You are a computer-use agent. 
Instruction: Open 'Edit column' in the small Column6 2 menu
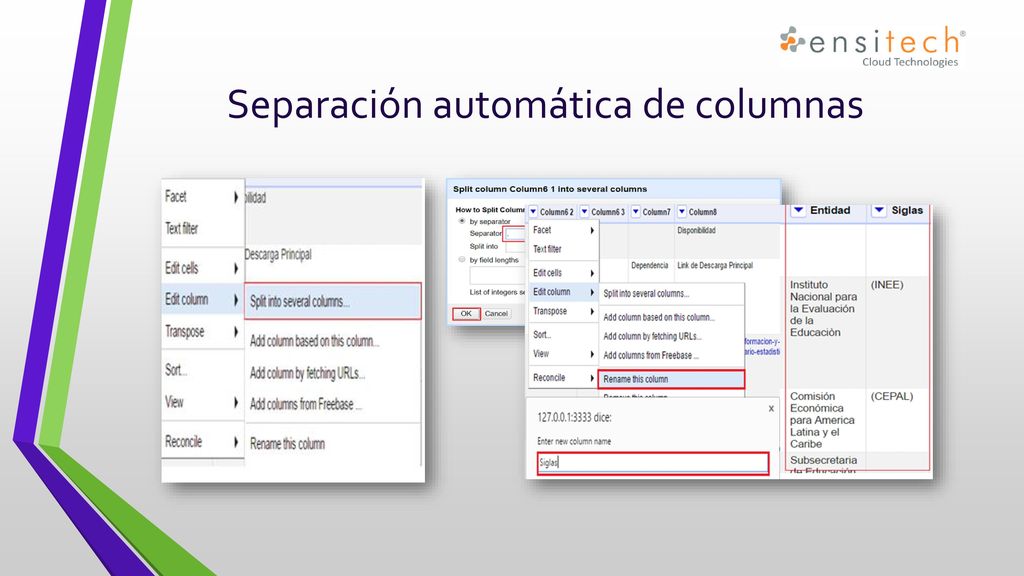(x=564, y=292)
